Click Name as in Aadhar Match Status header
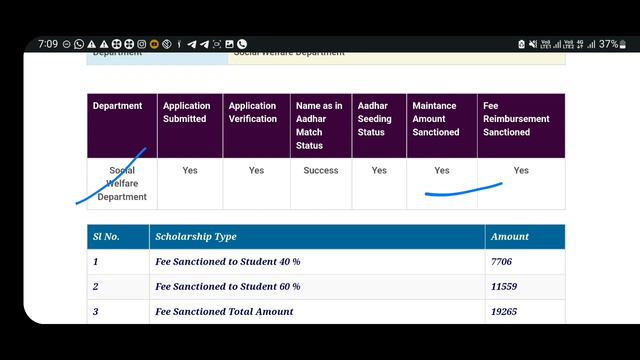 click(321, 126)
